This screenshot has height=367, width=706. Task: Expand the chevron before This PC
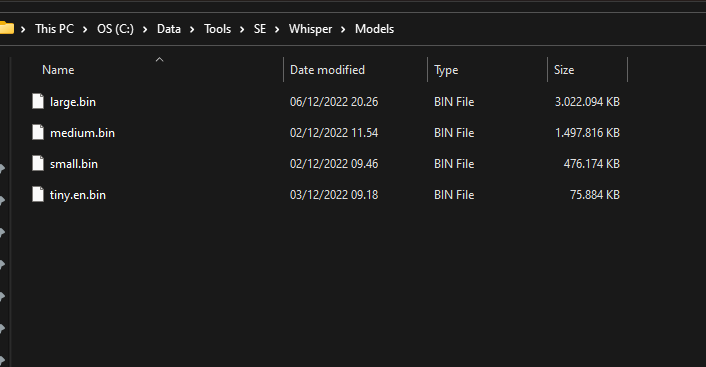(23, 29)
